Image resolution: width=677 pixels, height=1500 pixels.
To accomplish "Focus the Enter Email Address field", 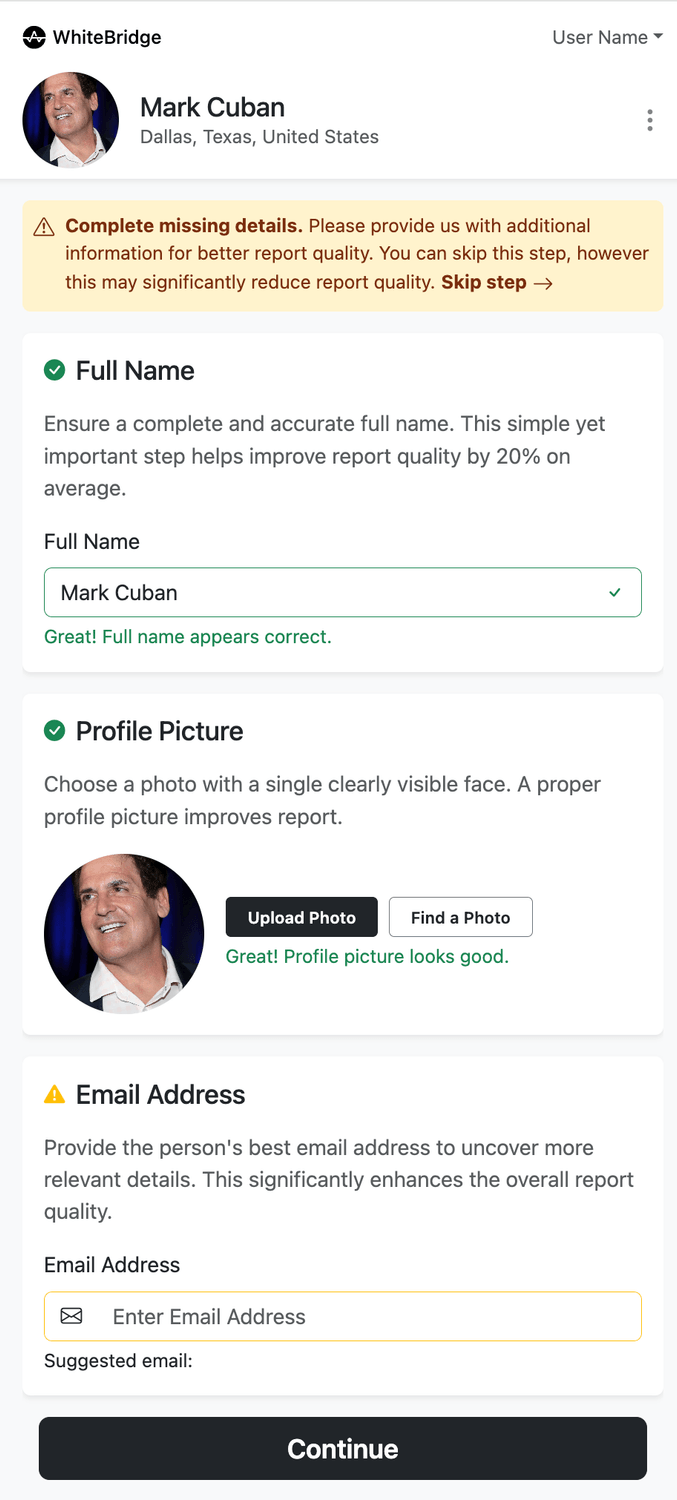I will [x=343, y=1316].
